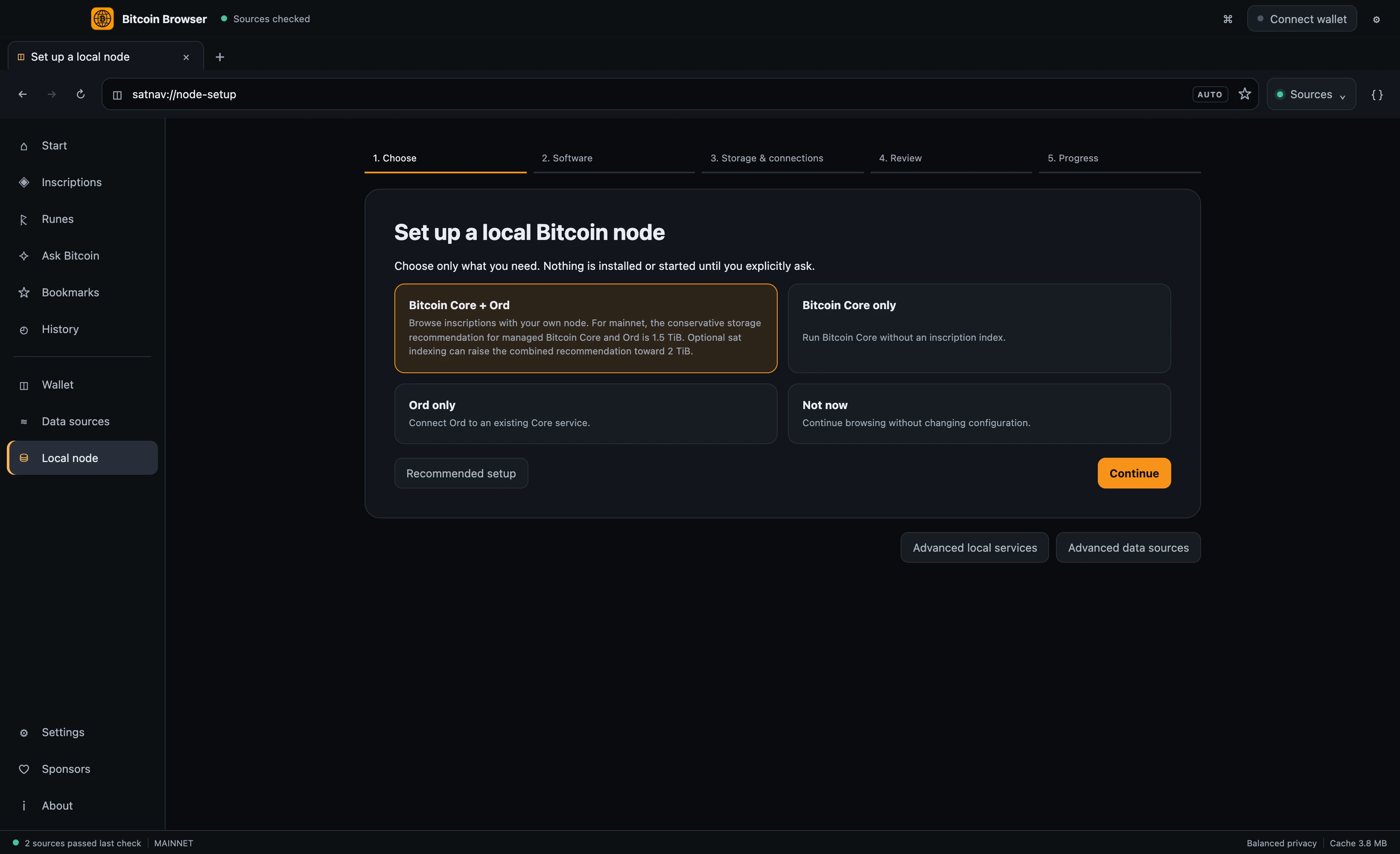Go to step 1. Choose

tap(445, 159)
